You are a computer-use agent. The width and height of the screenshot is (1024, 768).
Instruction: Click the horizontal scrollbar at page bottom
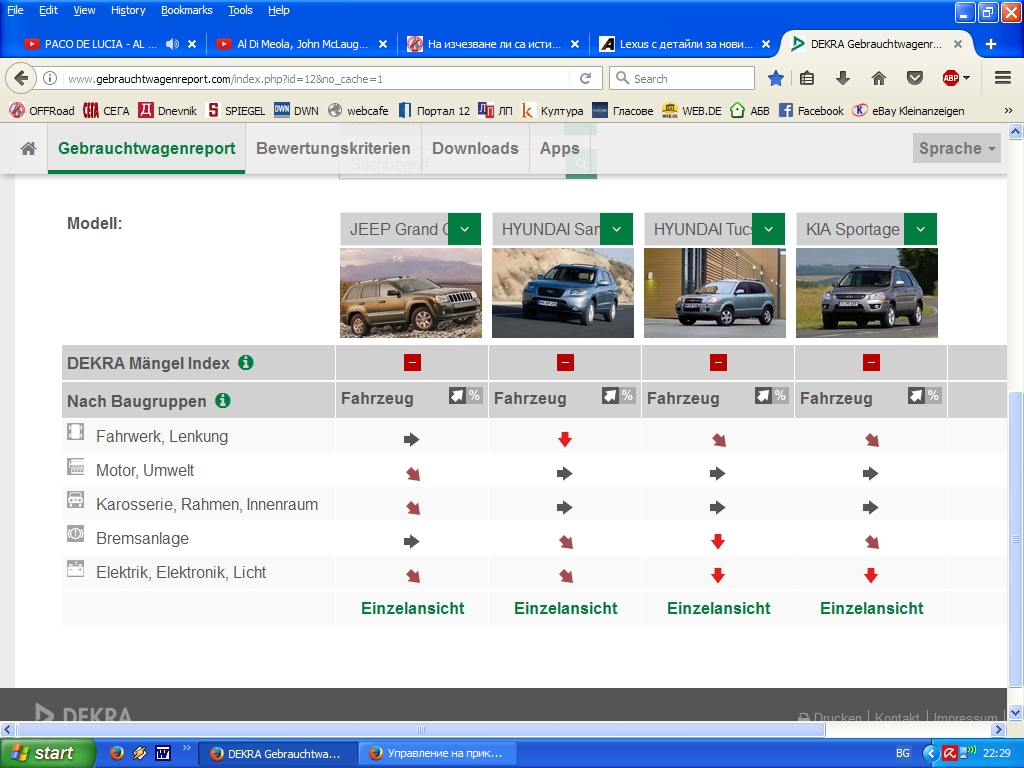click(x=420, y=729)
